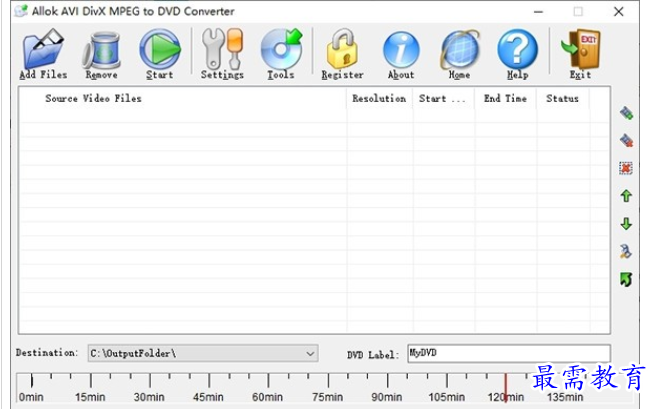Click the Resolution column header

pyautogui.click(x=379, y=99)
